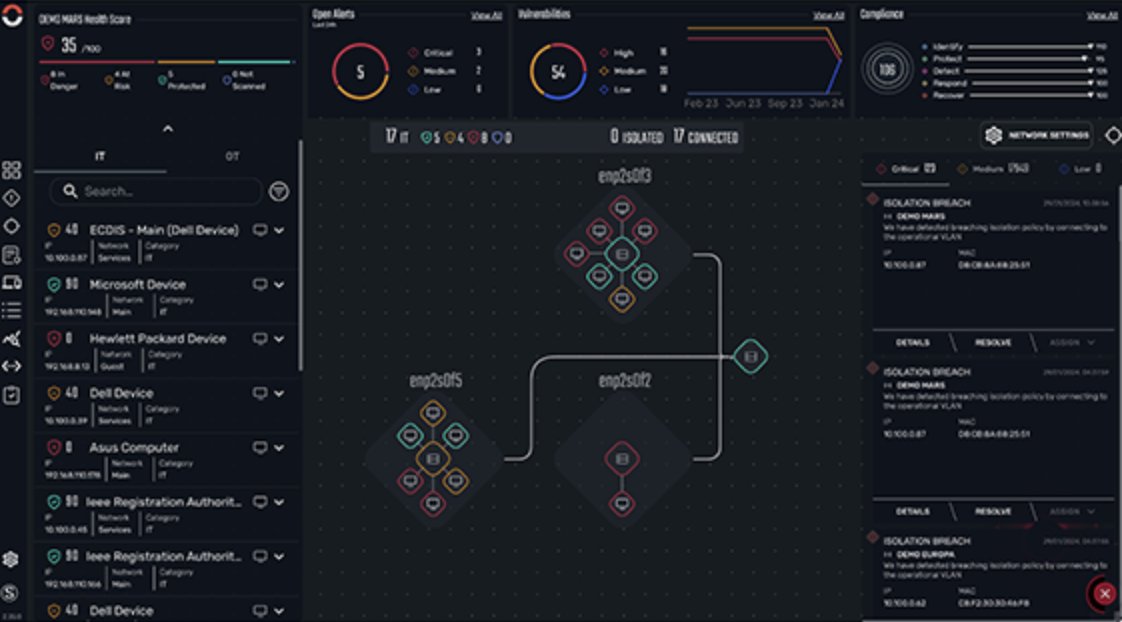This screenshot has width=1122, height=622.
Task: Select the bidirectional arrows icon in sidebar
Action: [11, 366]
